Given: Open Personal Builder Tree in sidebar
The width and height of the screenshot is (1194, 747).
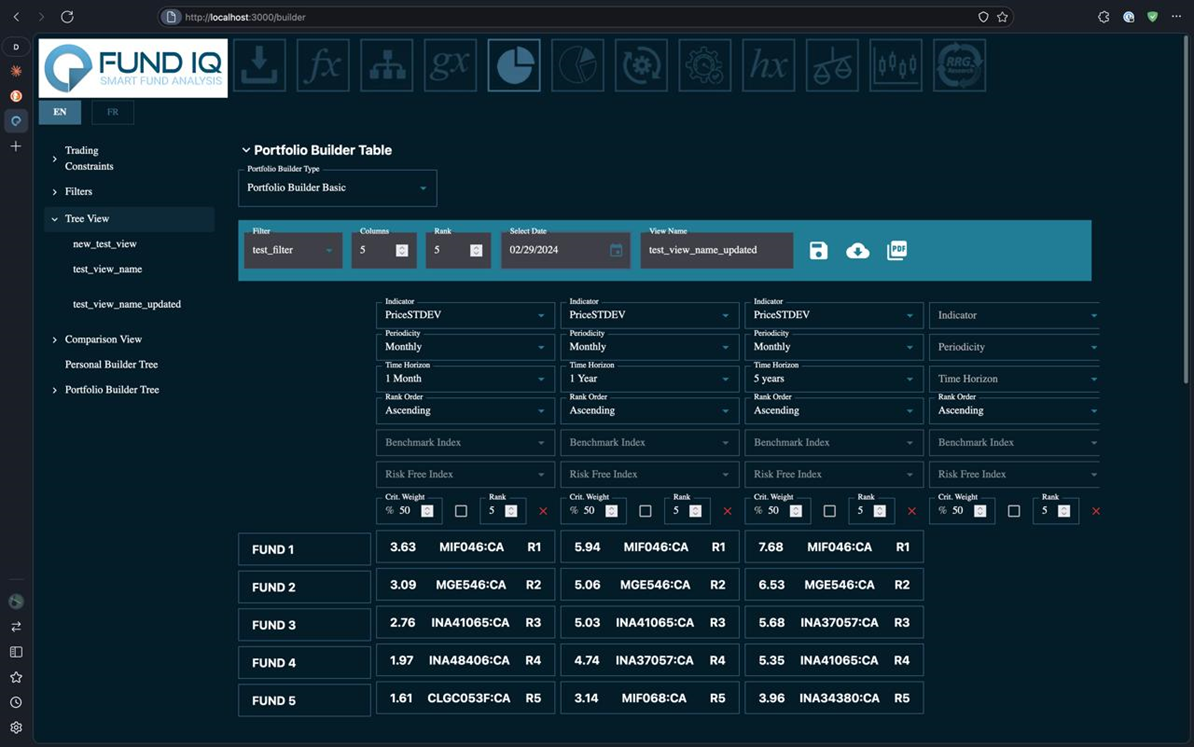Looking at the screenshot, I should click(111, 365).
